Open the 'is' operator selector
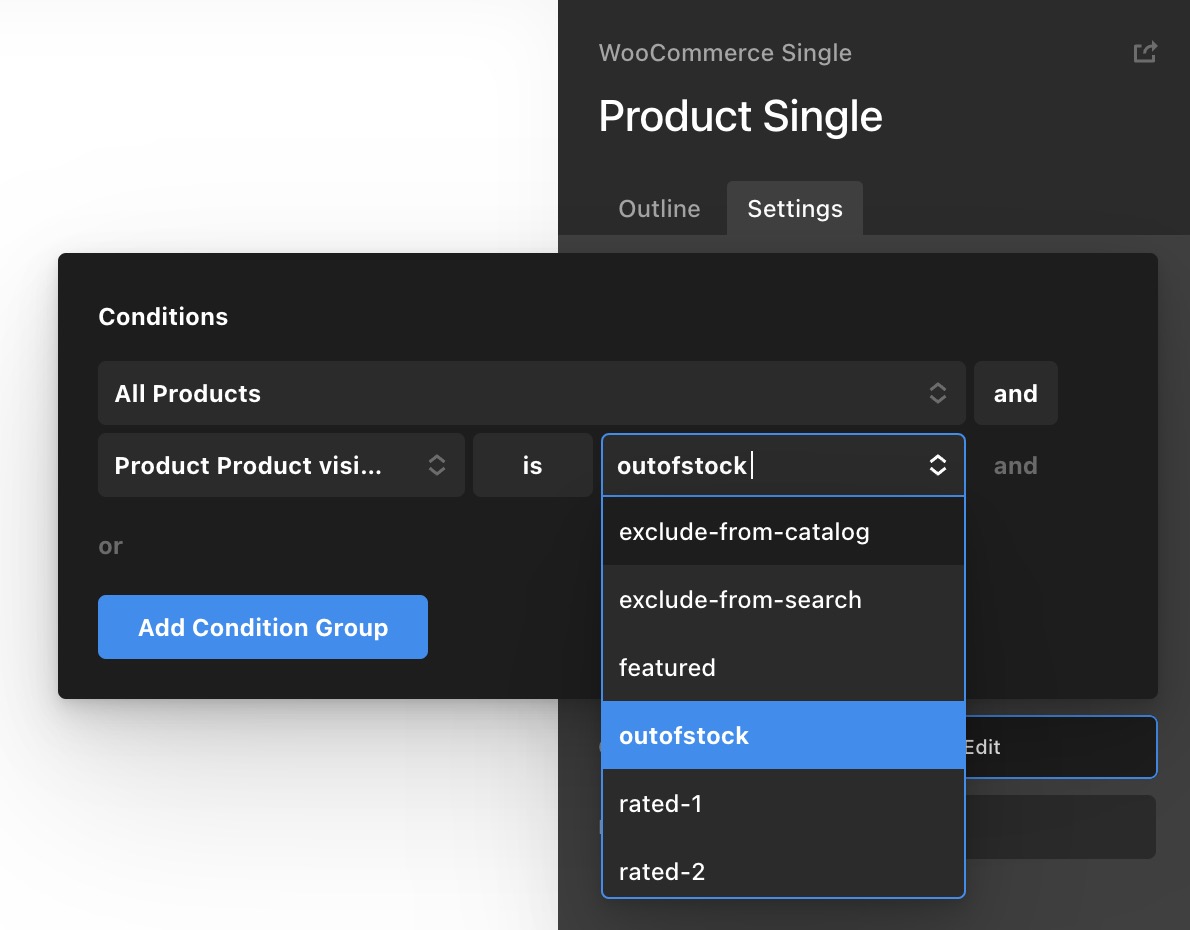This screenshot has width=1190, height=930. point(532,465)
